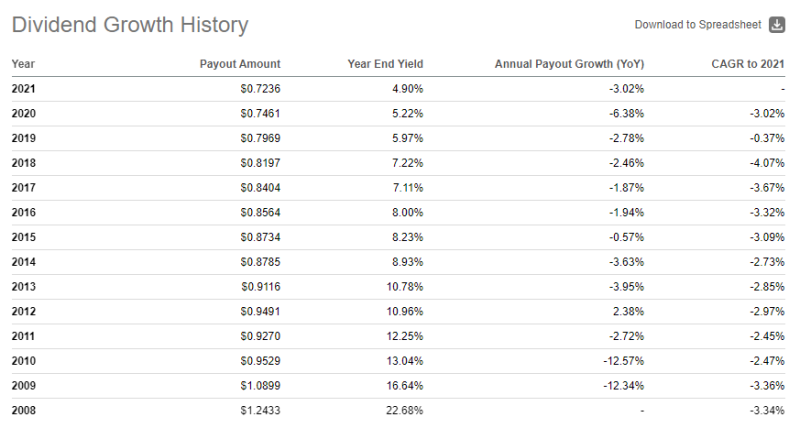Click the Download to Spreadsheet link

(x=698, y=25)
